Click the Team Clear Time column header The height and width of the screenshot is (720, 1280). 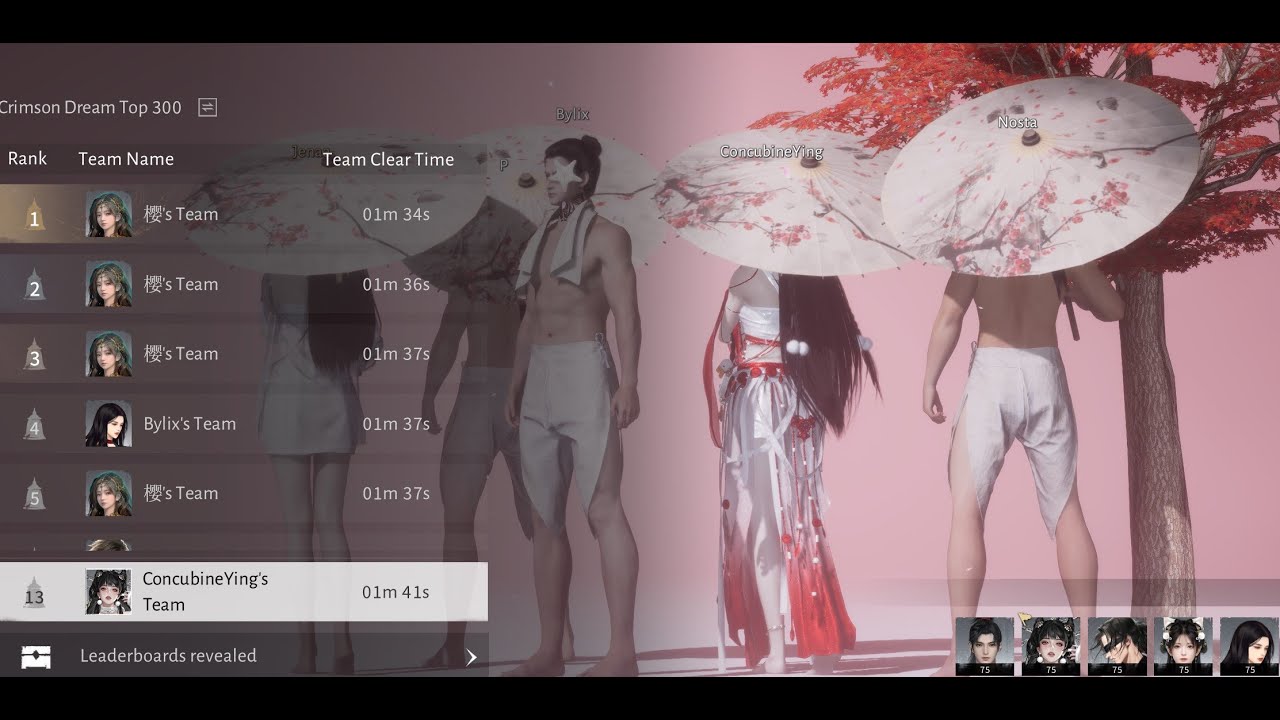tap(388, 159)
